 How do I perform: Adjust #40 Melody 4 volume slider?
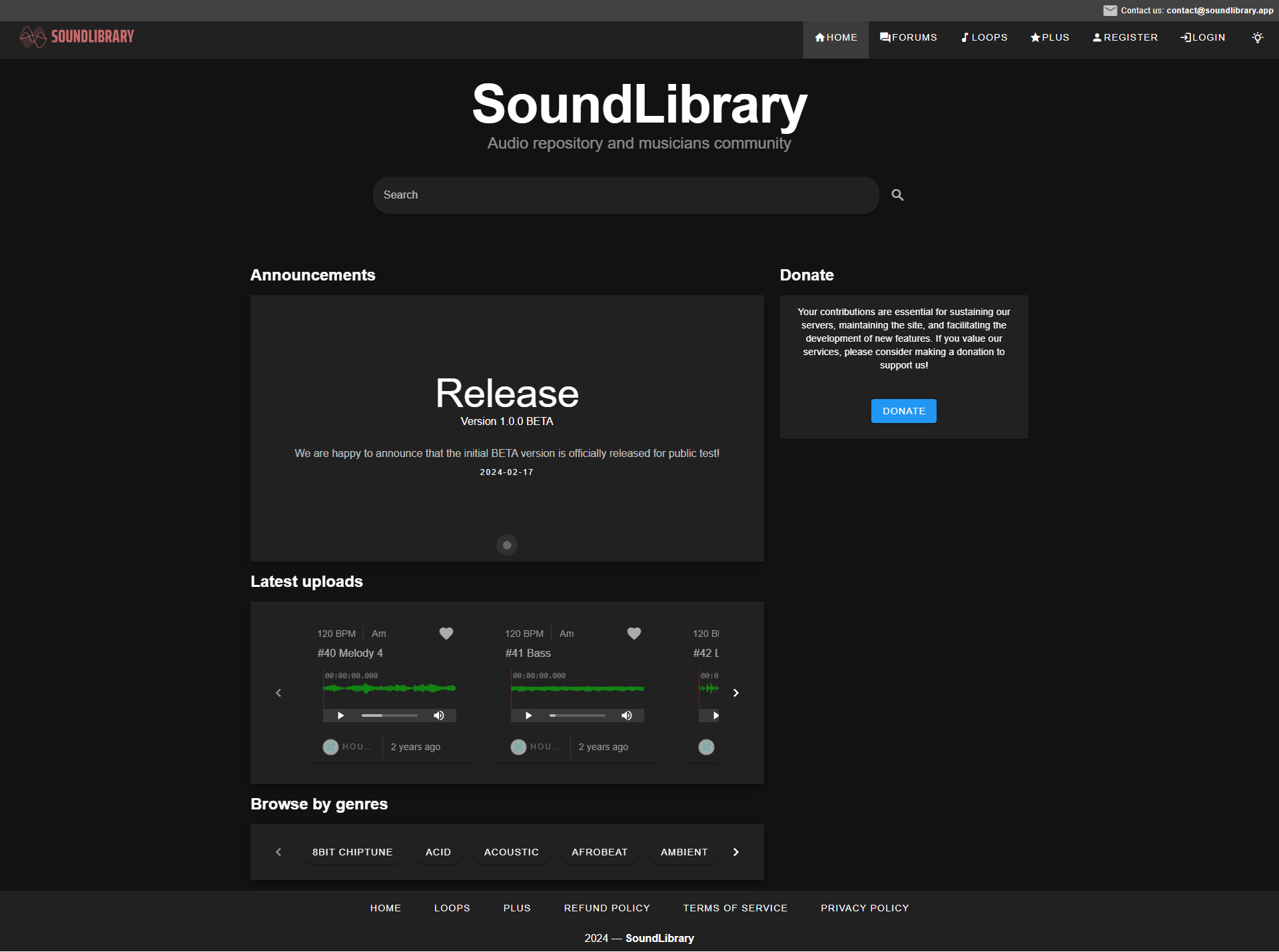tap(390, 715)
